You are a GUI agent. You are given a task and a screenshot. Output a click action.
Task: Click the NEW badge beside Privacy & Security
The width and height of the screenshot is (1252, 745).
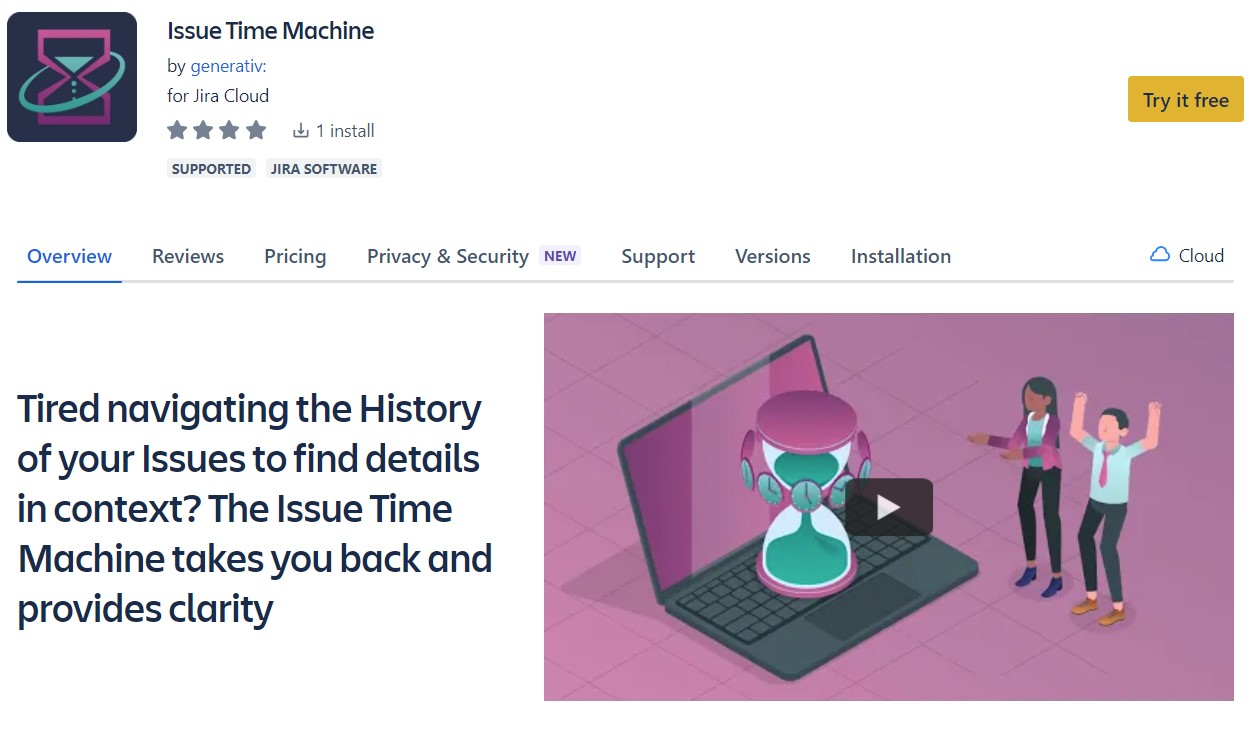pos(560,256)
